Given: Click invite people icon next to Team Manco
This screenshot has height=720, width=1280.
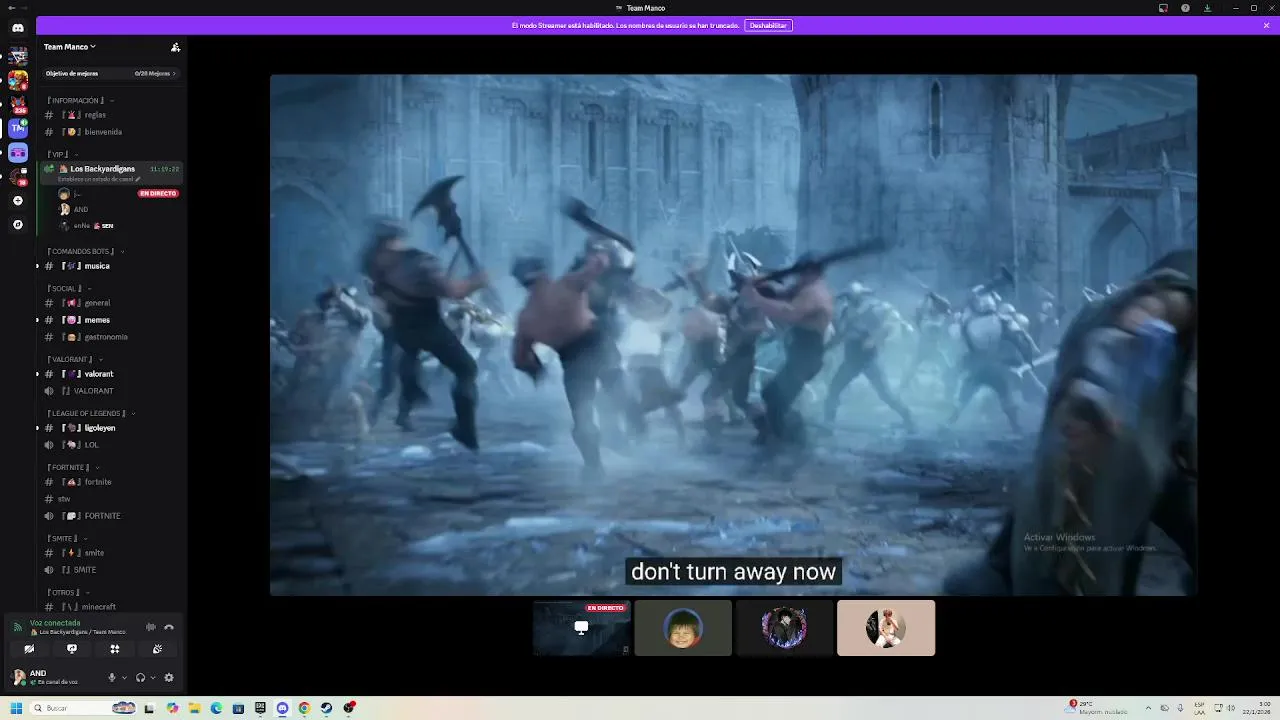Looking at the screenshot, I should coord(175,47).
